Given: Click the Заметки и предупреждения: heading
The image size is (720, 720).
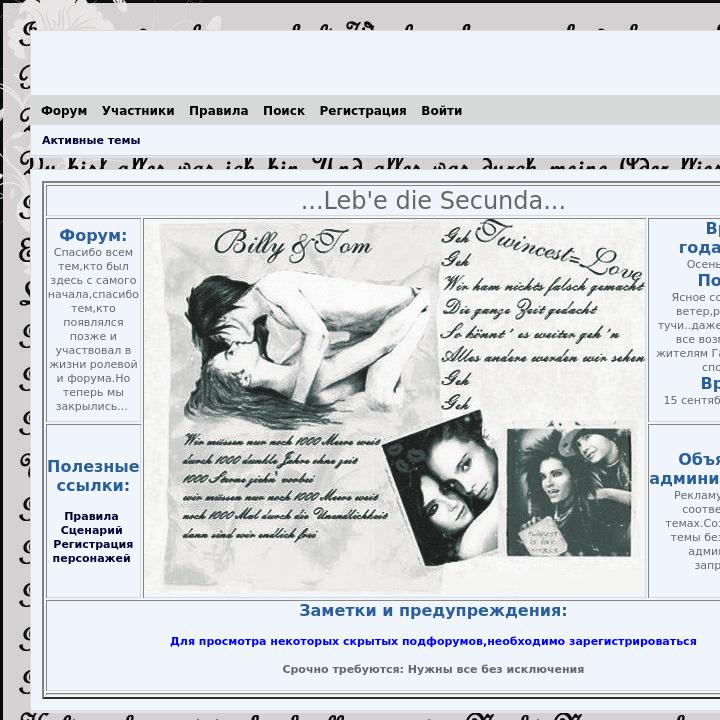Looking at the screenshot, I should (433, 610).
